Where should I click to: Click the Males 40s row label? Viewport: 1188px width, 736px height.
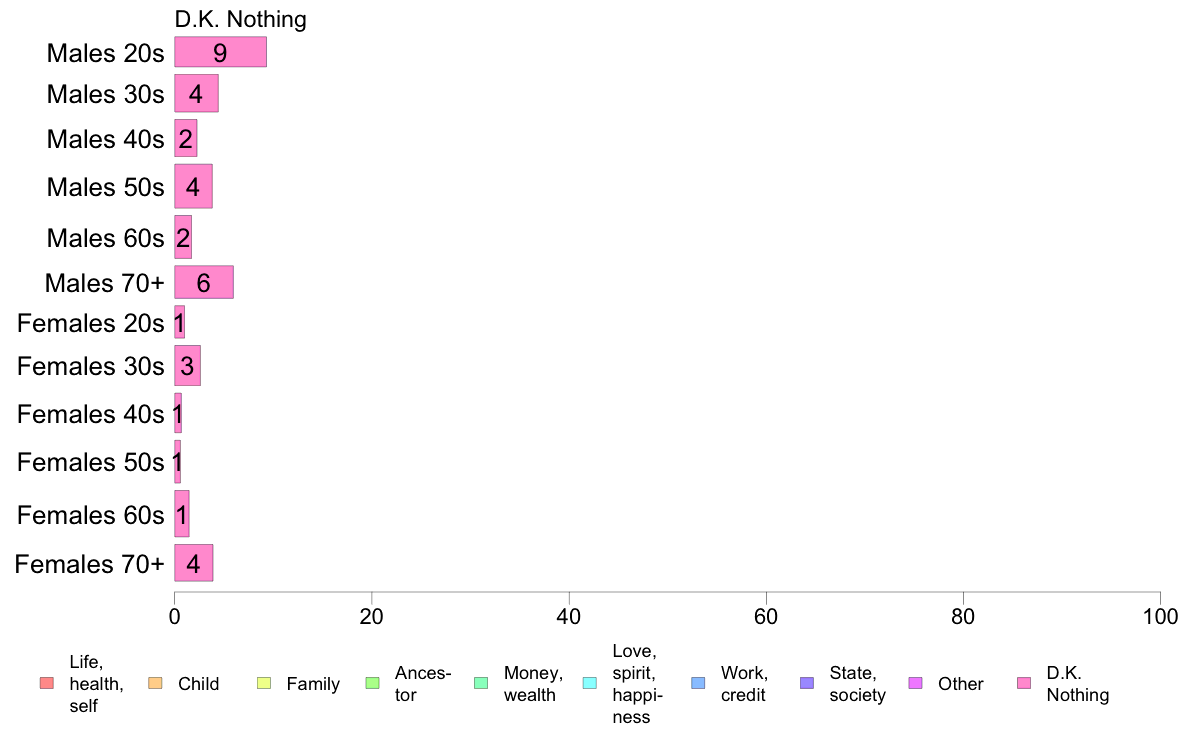[105, 139]
